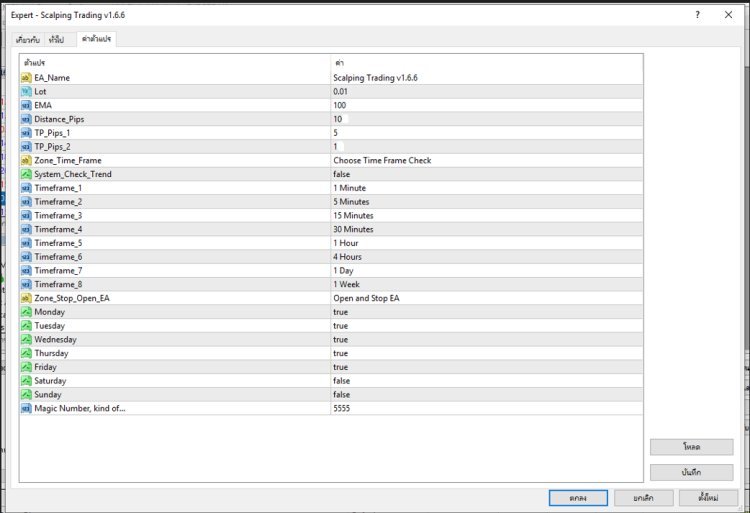Image resolution: width=750 pixels, height=513 pixels.
Task: Click the icon beside Zone_Stop_Open_EA
Action: [26, 298]
